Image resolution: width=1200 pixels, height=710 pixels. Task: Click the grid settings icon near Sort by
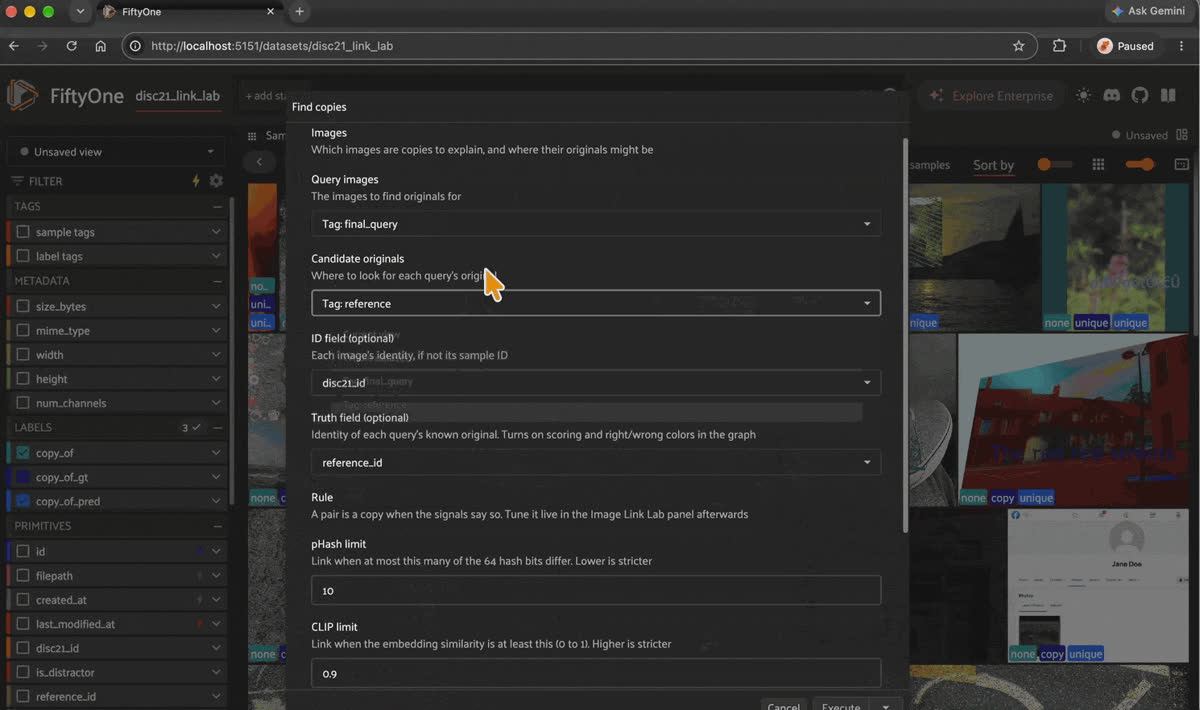click(x=1098, y=165)
